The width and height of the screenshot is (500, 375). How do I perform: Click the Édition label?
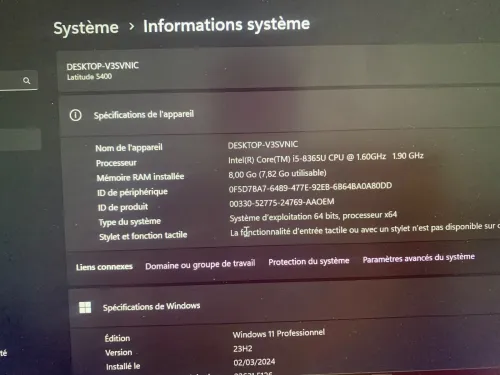117,338
